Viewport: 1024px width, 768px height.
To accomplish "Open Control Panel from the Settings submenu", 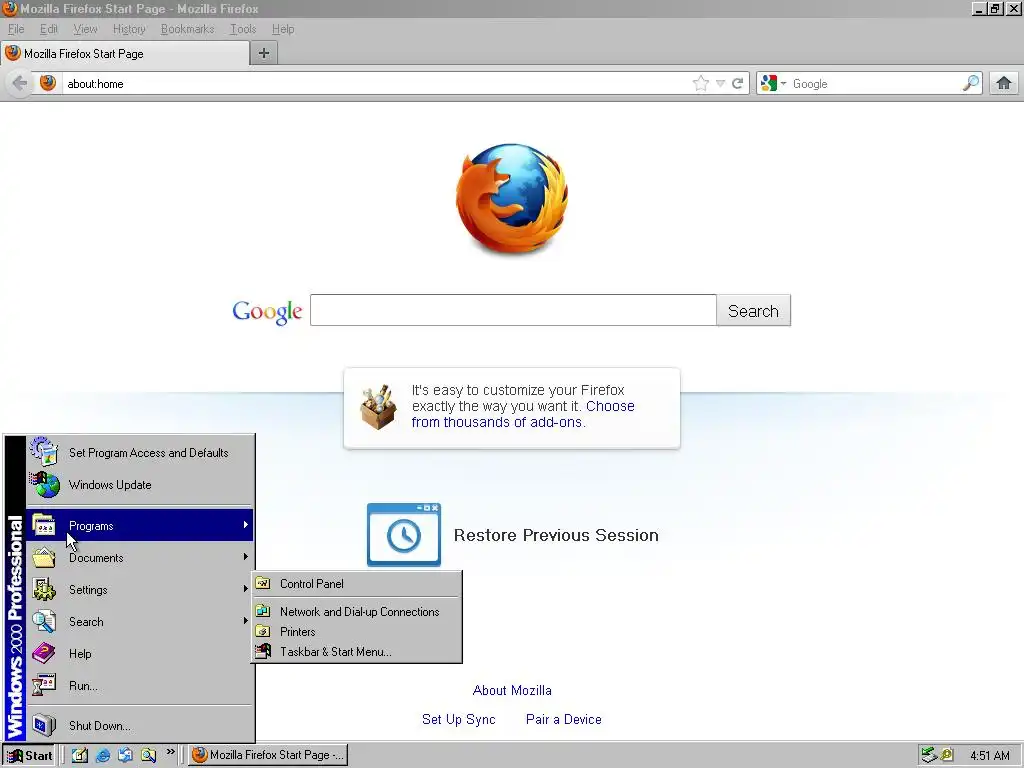I will click(x=357, y=584).
